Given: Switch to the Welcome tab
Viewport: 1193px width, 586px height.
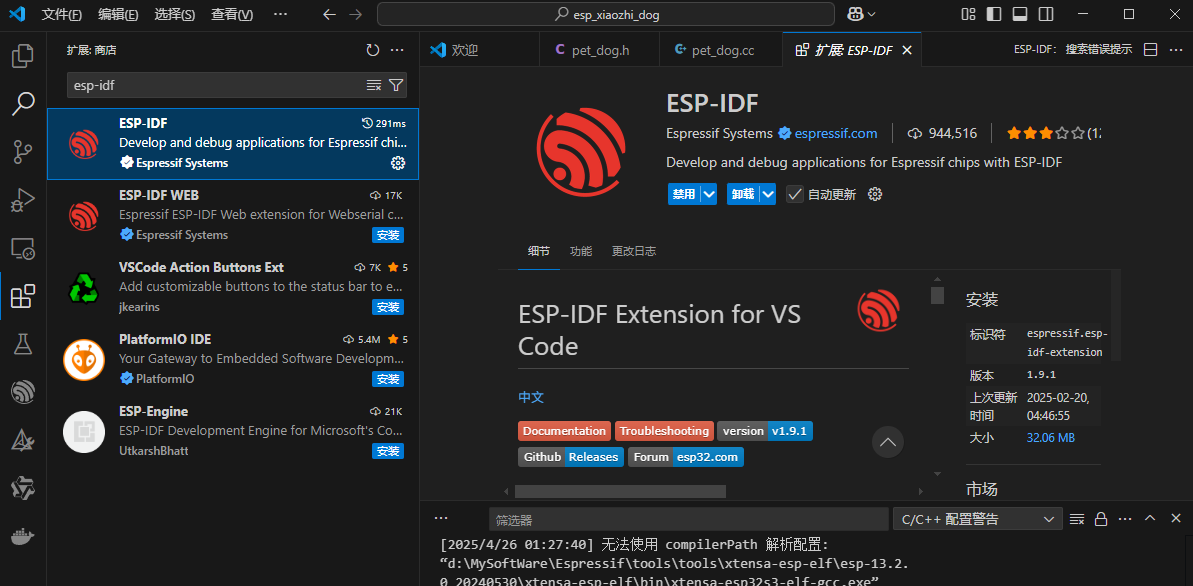Looking at the screenshot, I should pyautogui.click(x=479, y=50).
